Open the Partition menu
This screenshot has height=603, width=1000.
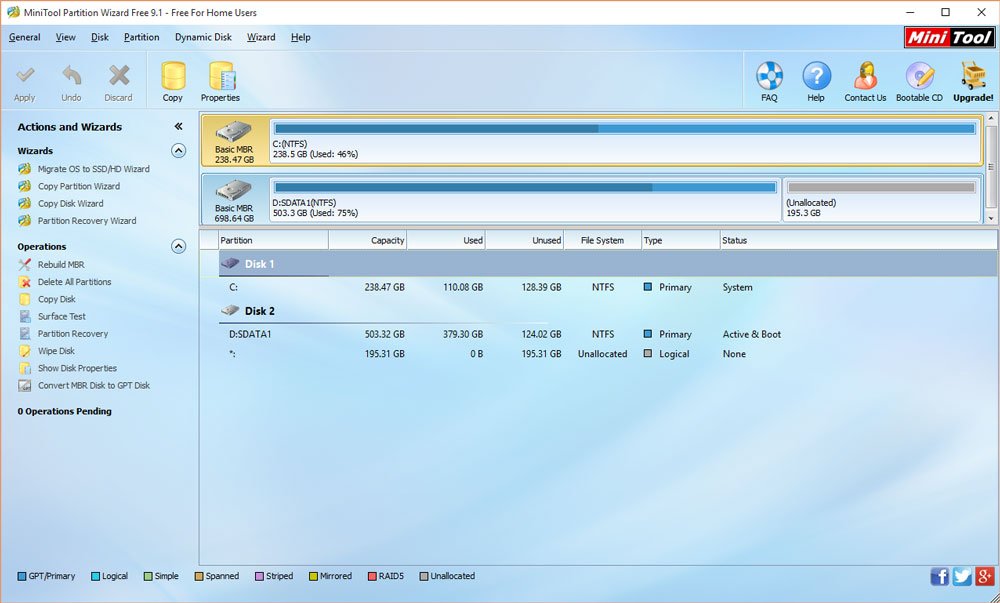[x=142, y=37]
